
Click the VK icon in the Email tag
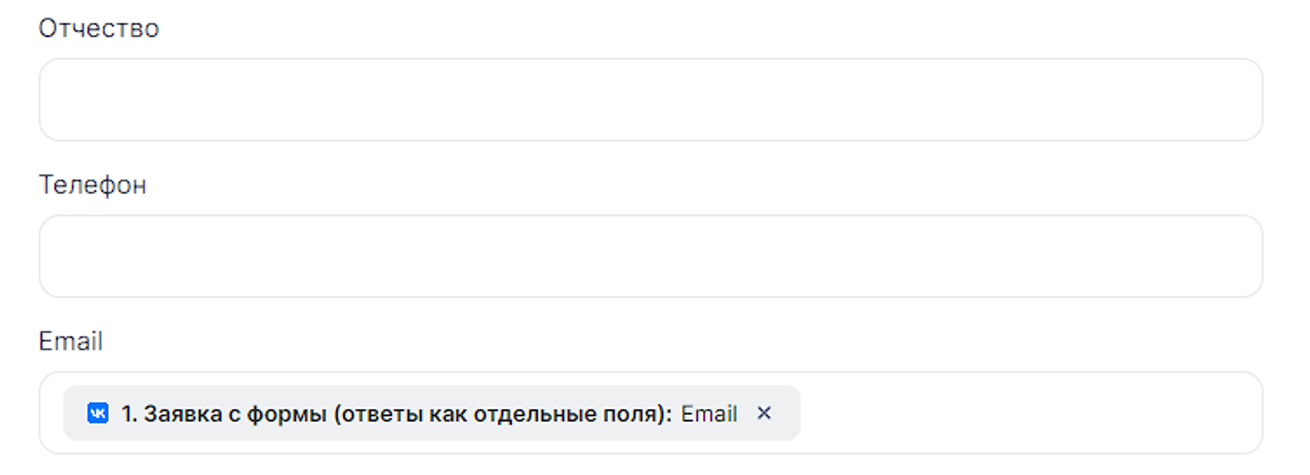coord(98,413)
